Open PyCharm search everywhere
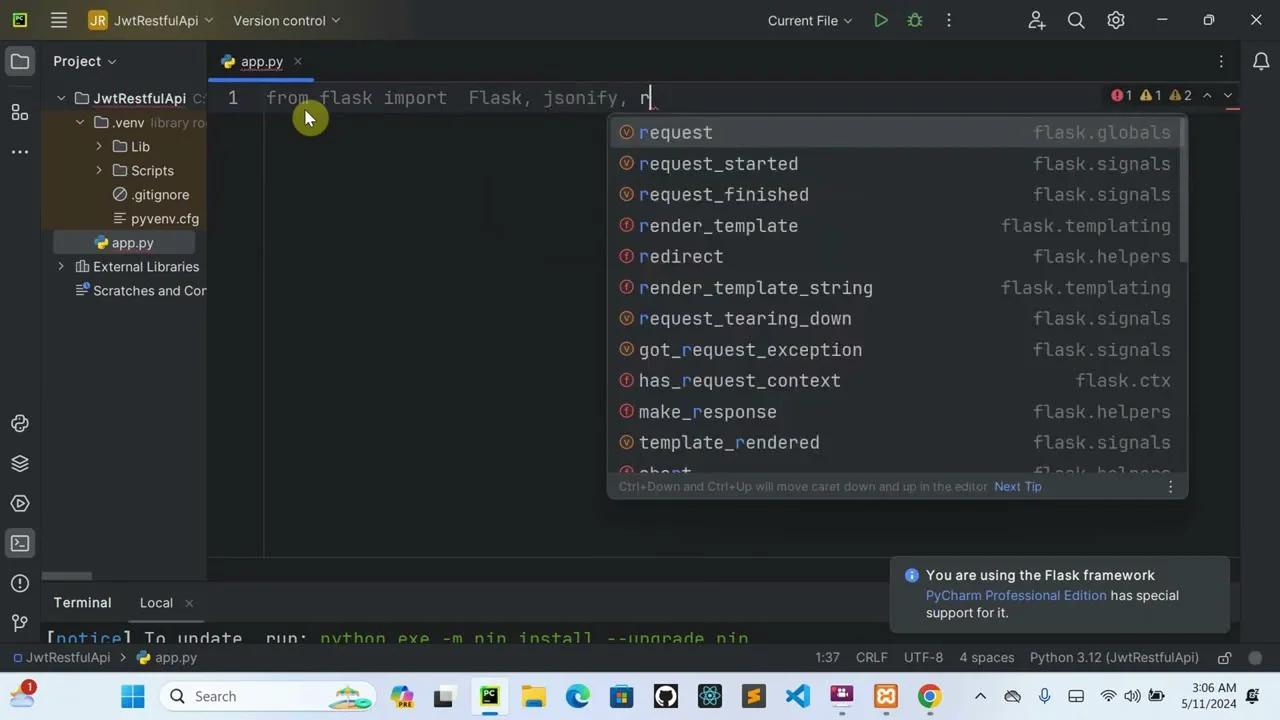 [x=1076, y=20]
